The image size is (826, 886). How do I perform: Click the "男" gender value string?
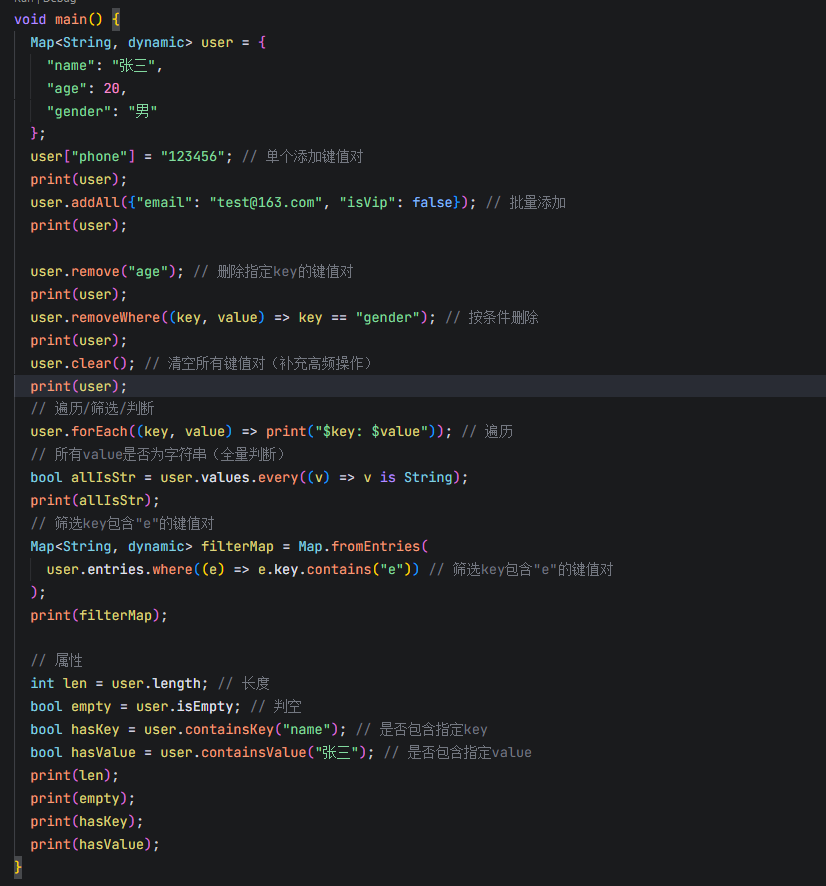tap(142, 111)
